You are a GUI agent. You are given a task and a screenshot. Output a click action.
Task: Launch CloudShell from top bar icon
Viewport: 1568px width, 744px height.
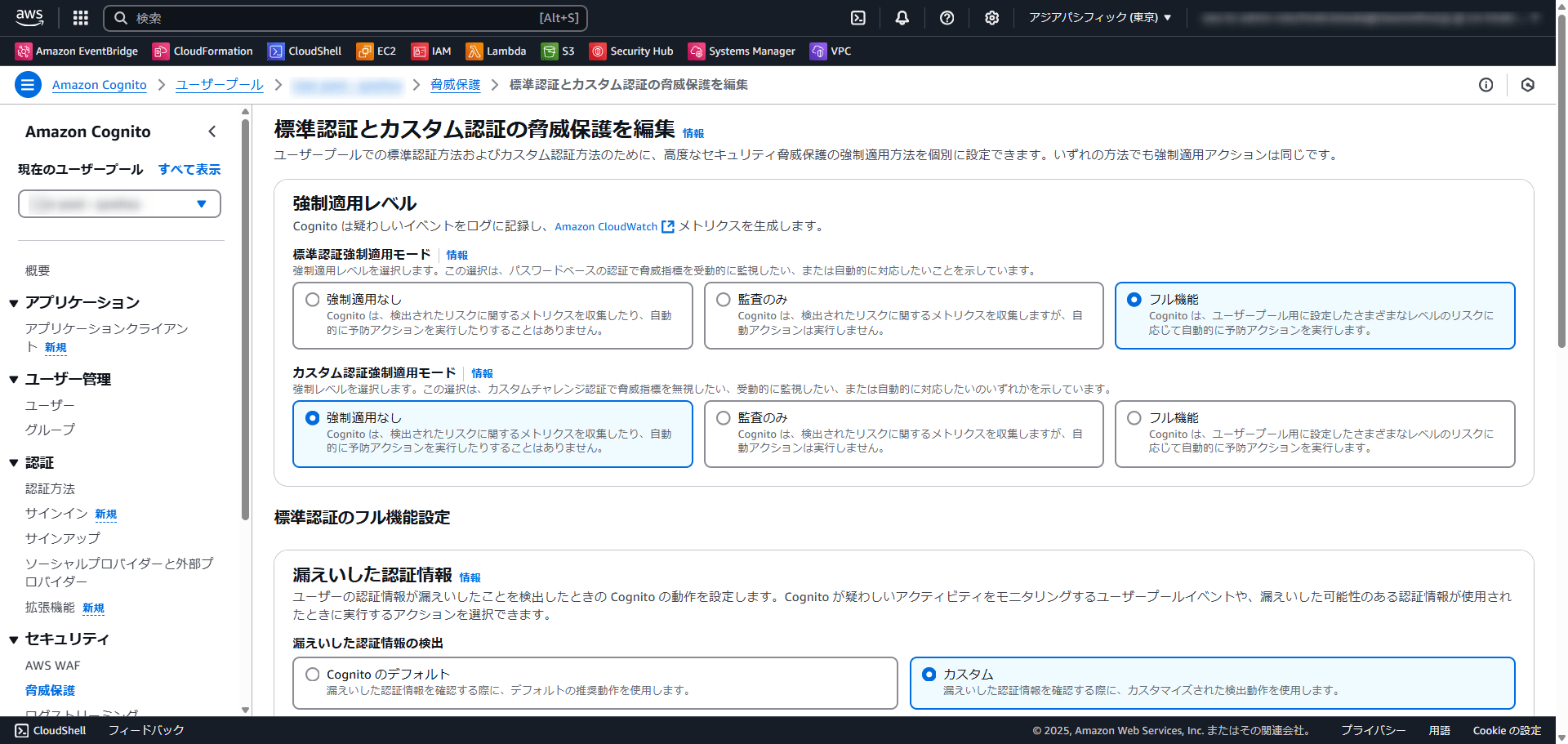857,18
